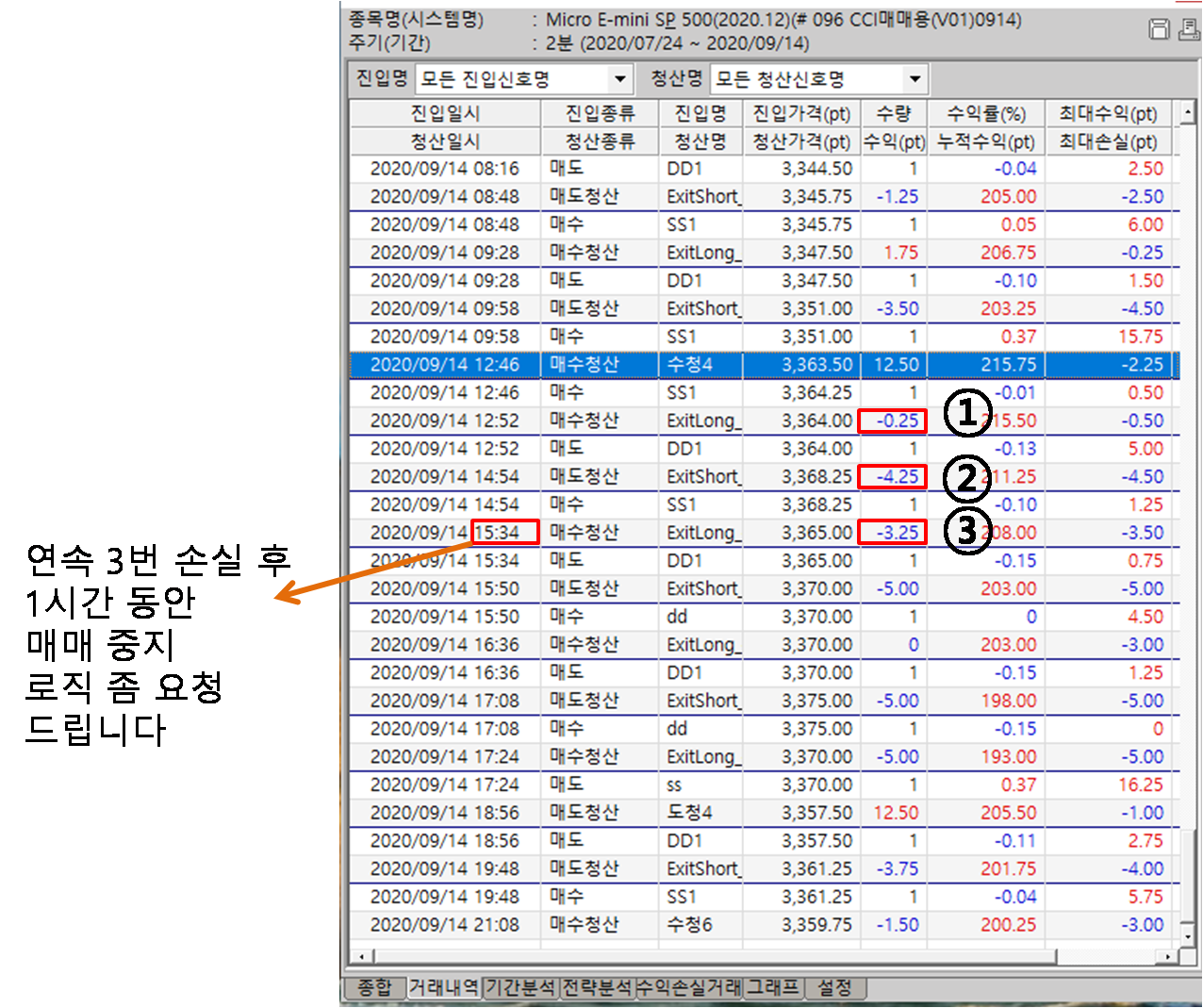Click the horizontal scrollbar right arrow
Screen dimensions: 1203x1008
(1168, 956)
